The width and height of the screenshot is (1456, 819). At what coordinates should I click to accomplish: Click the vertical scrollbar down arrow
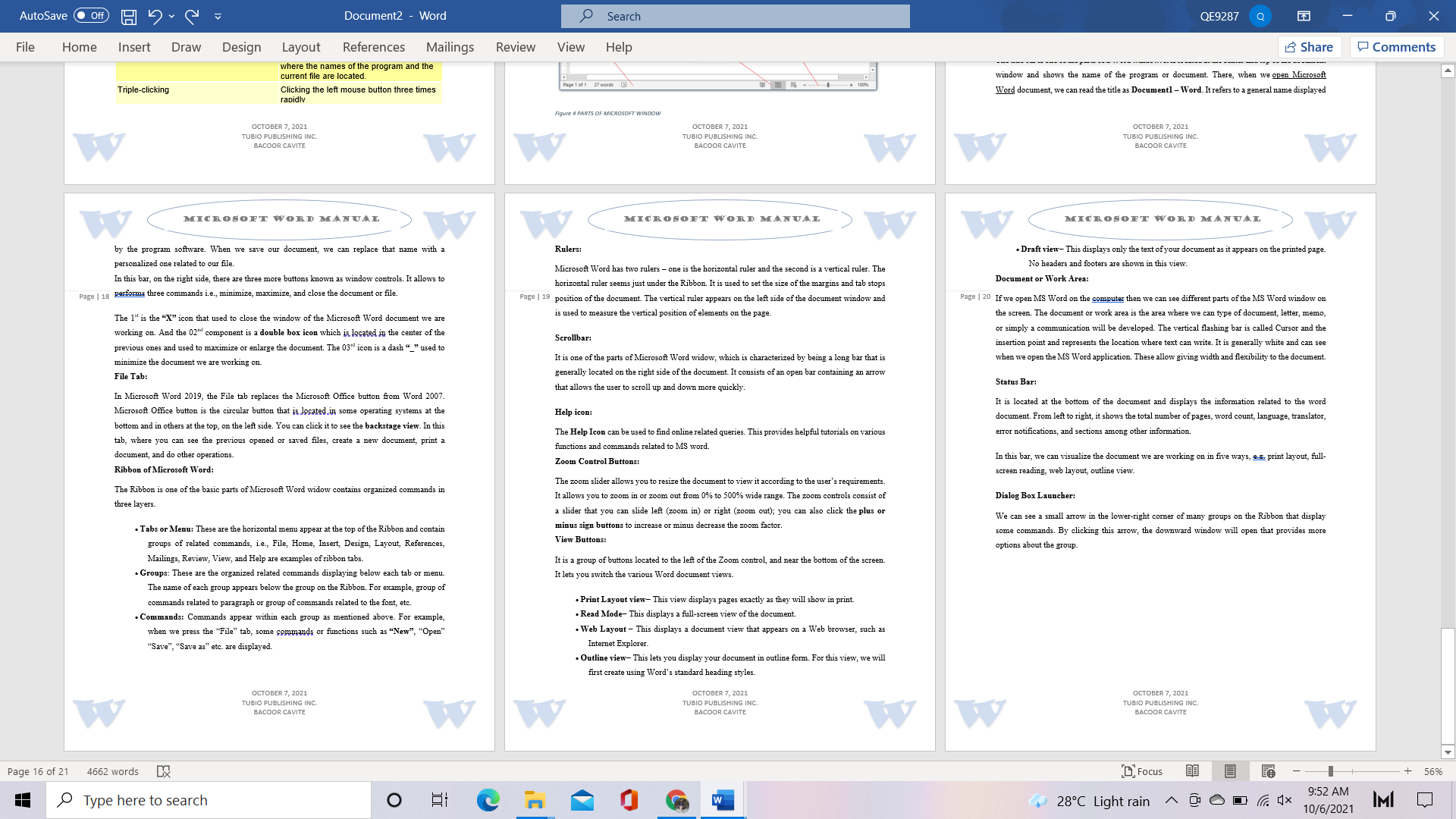pos(1448,753)
